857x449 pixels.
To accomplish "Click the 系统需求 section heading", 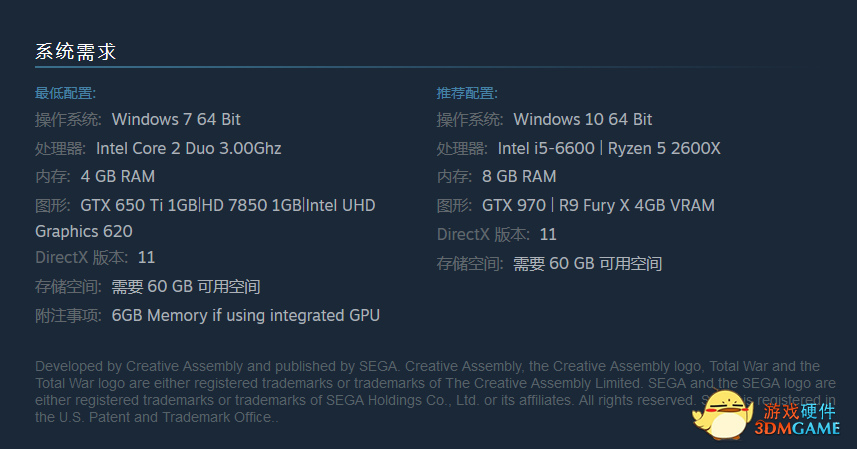I will pos(75,51).
